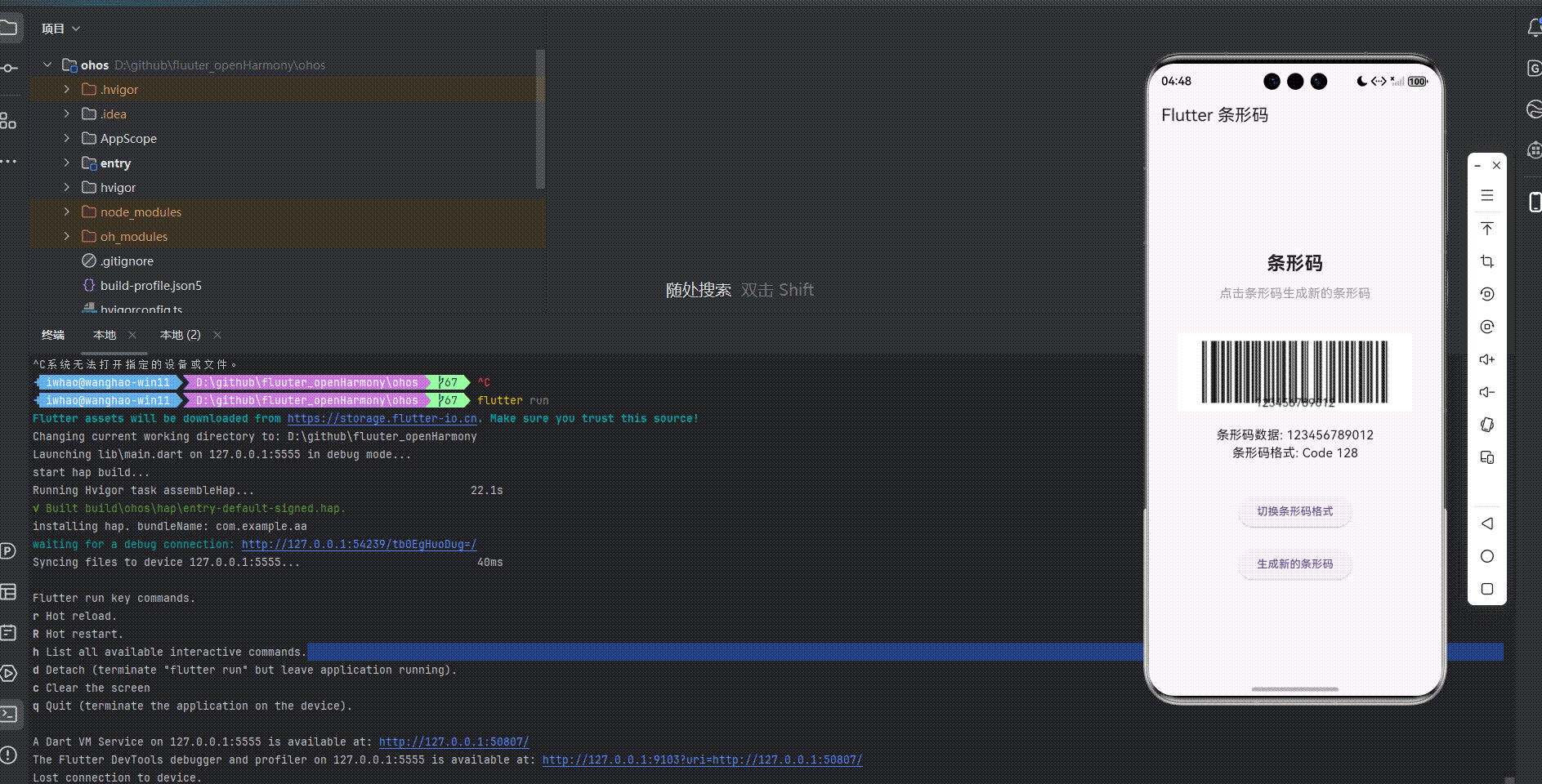Open the Terminal tool window icon
Viewport: 1542px width, 784px height.
point(8,714)
